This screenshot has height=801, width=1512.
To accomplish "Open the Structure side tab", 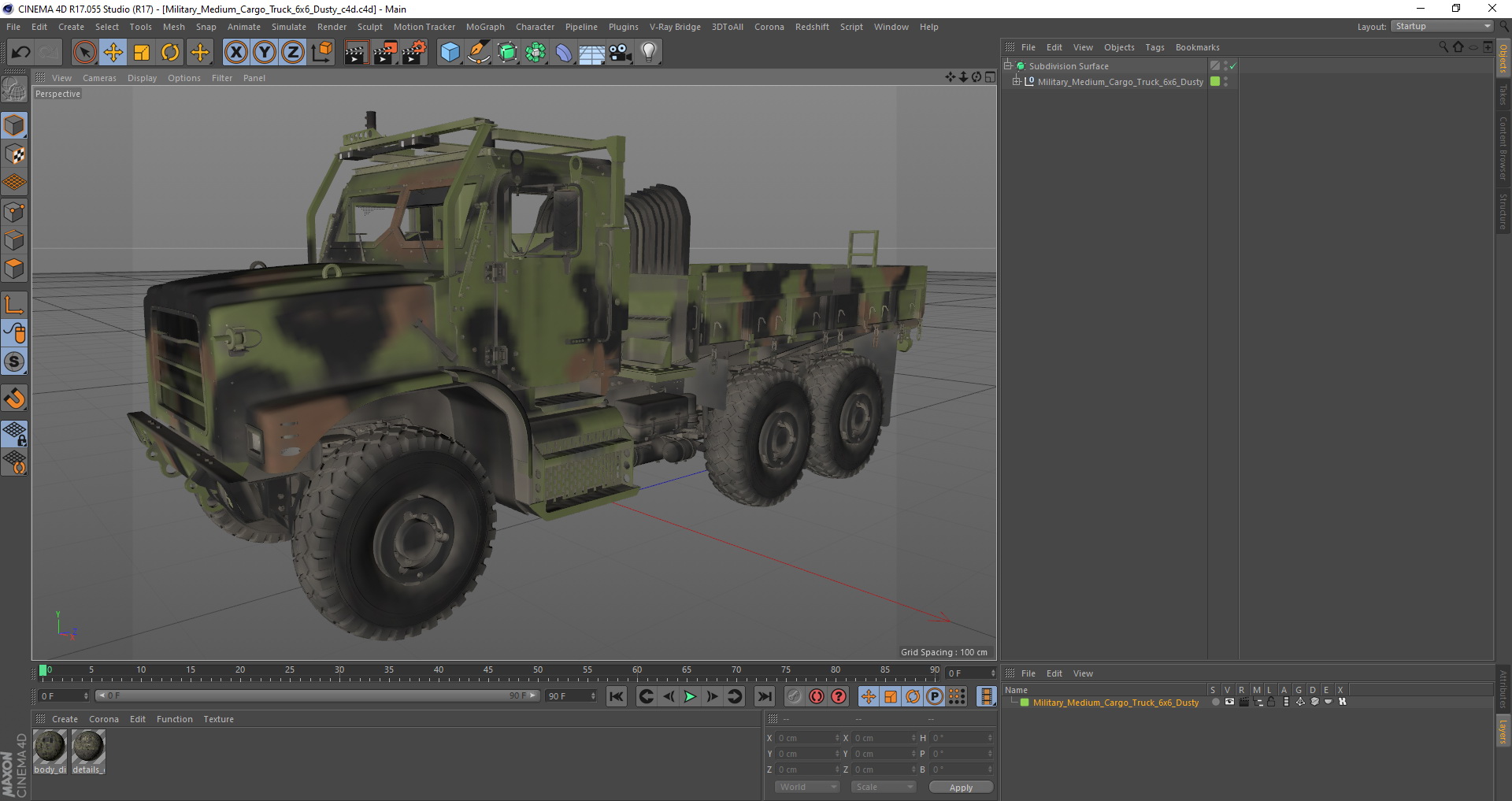I will (1503, 210).
